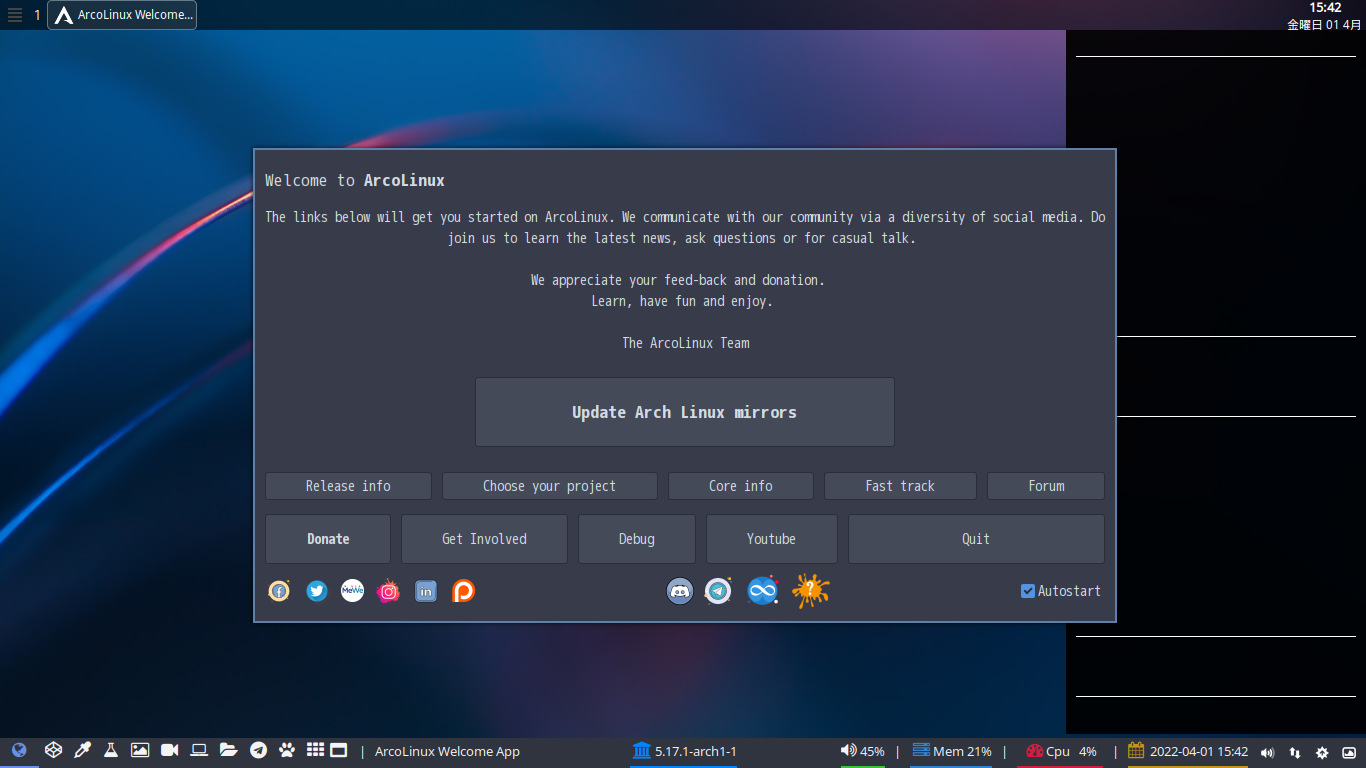The width and height of the screenshot is (1366, 768).
Task: Select the ArcoLinux Welcome taskbar window tab
Action: [122, 15]
